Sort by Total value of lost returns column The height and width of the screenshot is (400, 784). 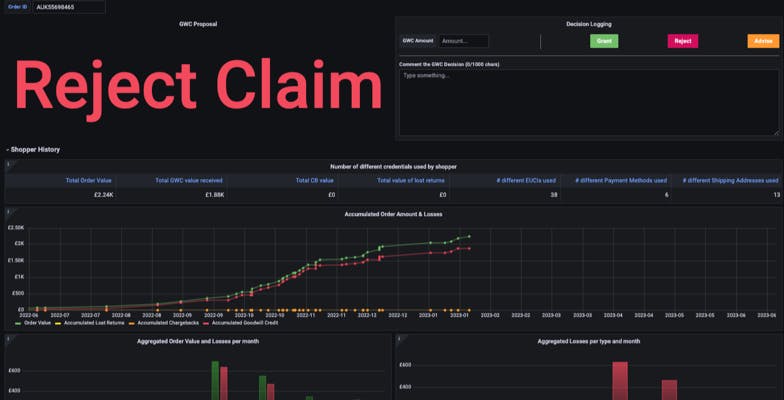pos(411,180)
